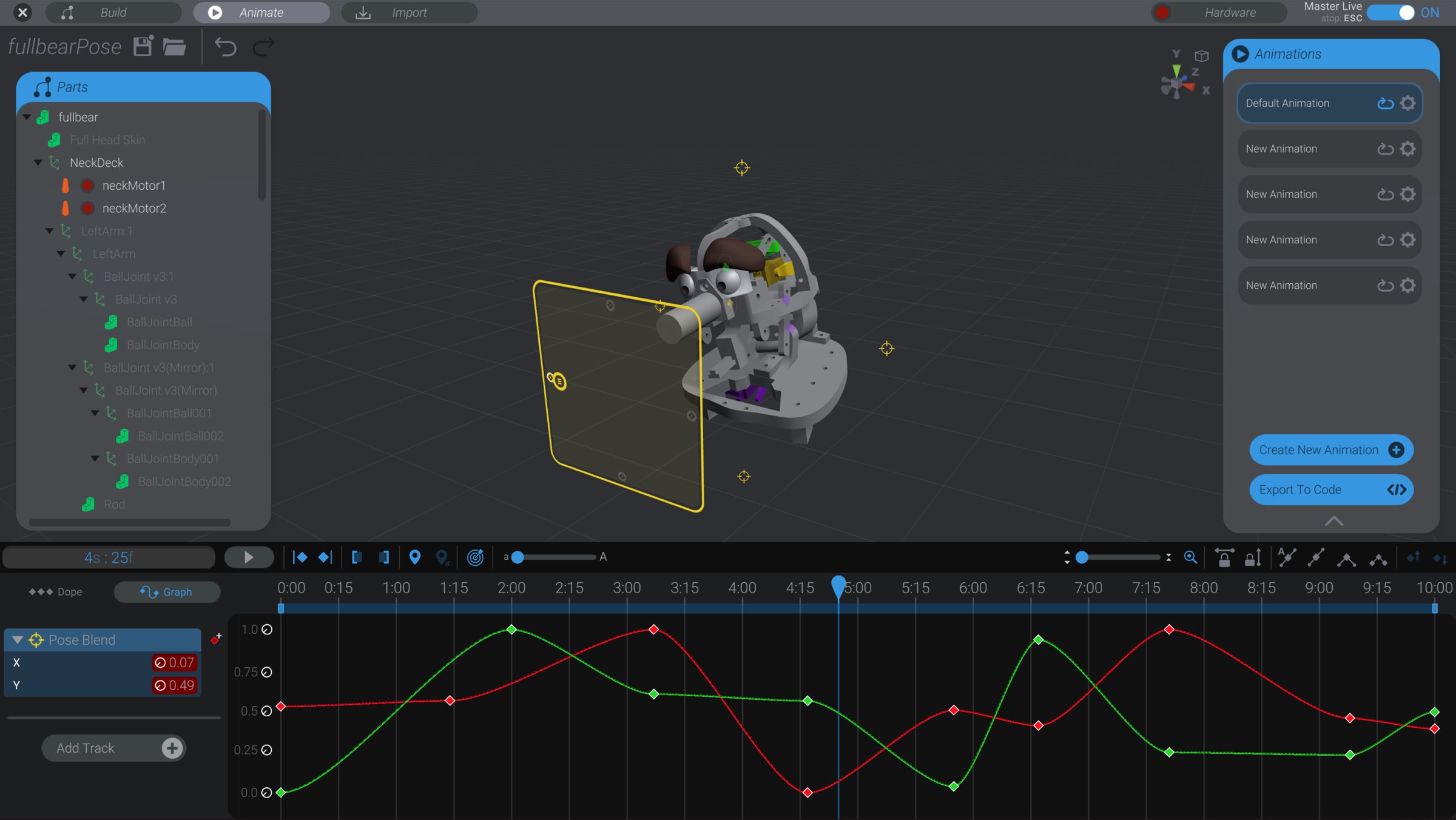Select the auto tangent keyframe icon
1456x820 pixels.
pyautogui.click(x=1287, y=557)
